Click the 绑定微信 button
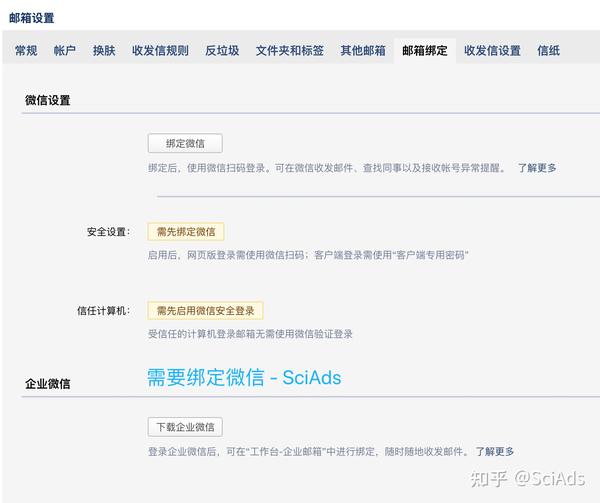 (x=185, y=143)
